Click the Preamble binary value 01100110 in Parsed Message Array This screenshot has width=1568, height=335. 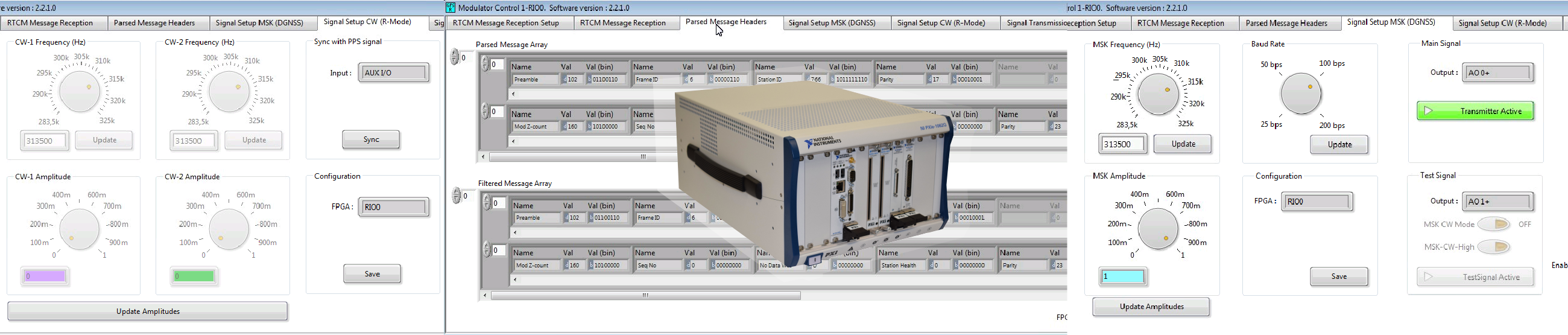click(606, 79)
